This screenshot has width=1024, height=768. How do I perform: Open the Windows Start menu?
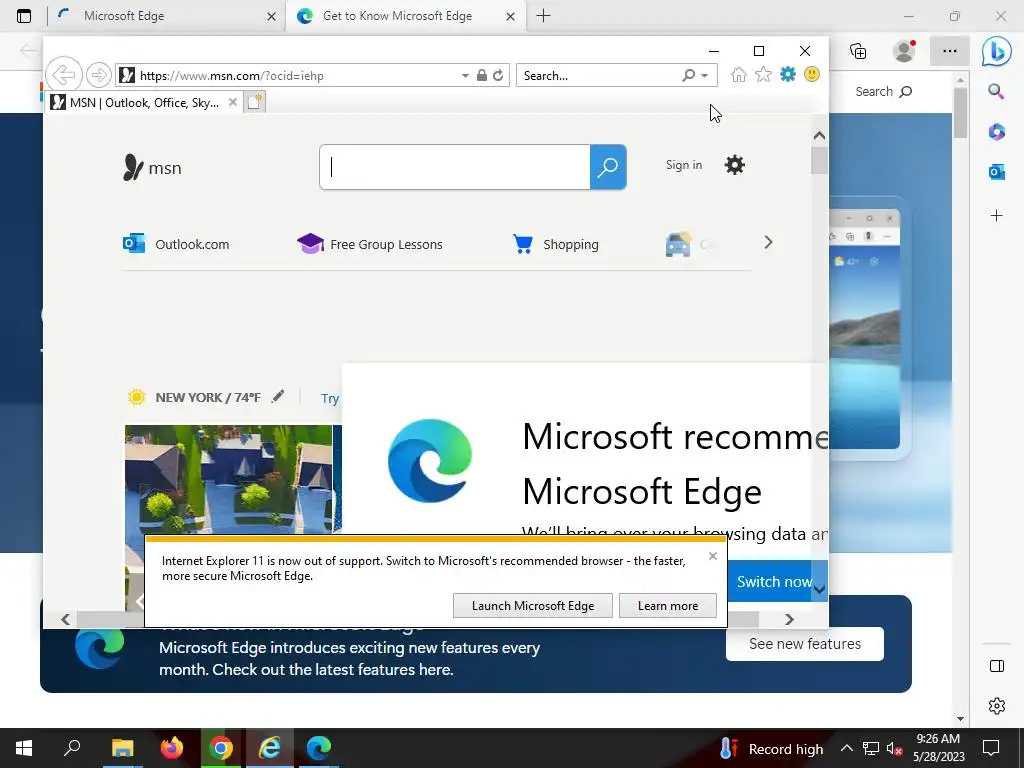pos(24,748)
